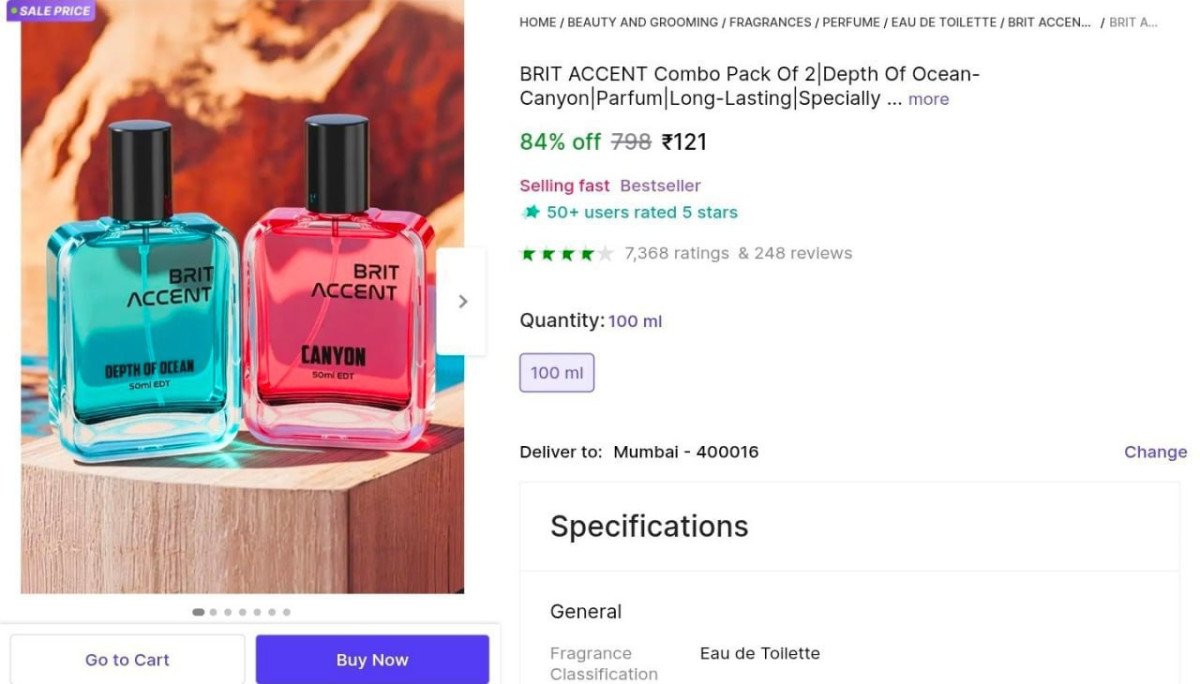The height and width of the screenshot is (684, 1200).
Task: Click the star rating row
Action: [566, 254]
